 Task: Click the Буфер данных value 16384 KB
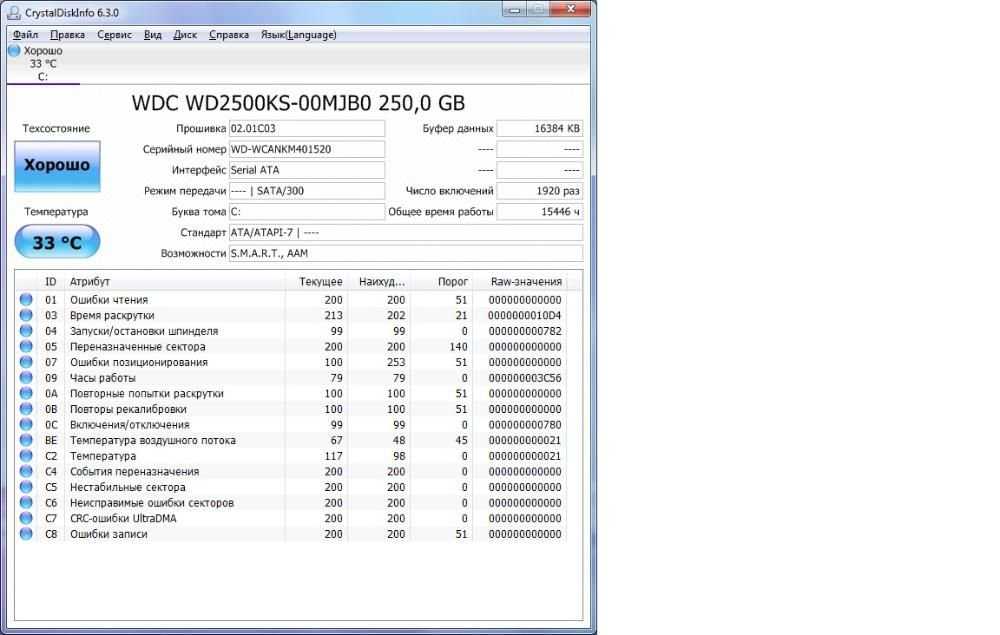[540, 128]
